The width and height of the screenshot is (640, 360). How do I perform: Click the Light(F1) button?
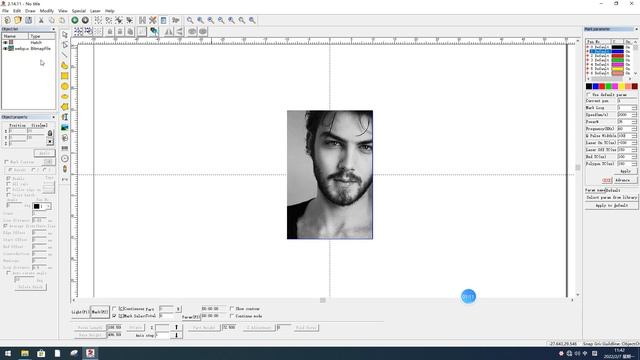[80, 312]
